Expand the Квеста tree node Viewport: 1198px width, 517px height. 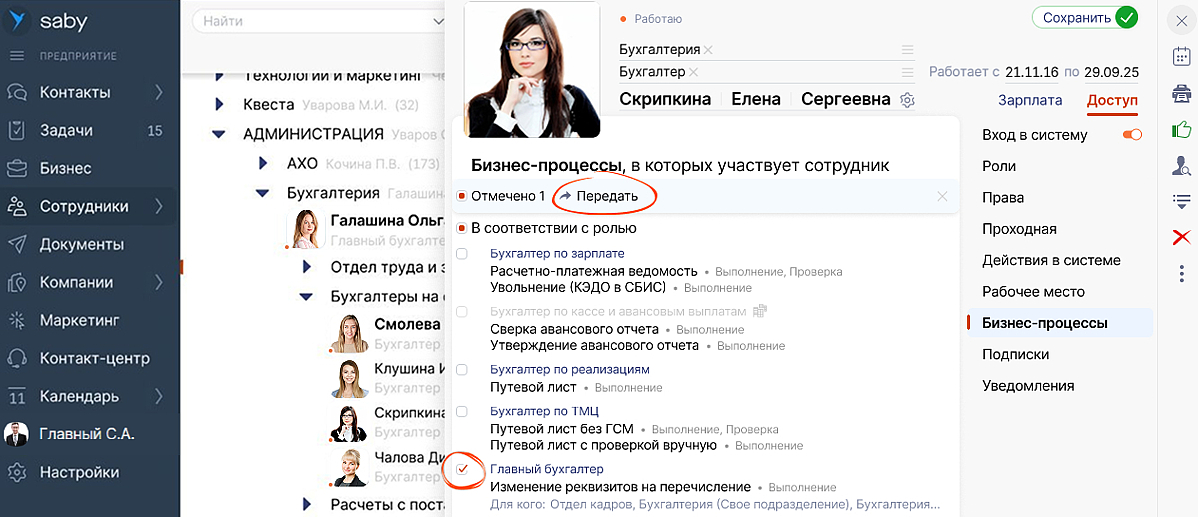click(x=219, y=104)
